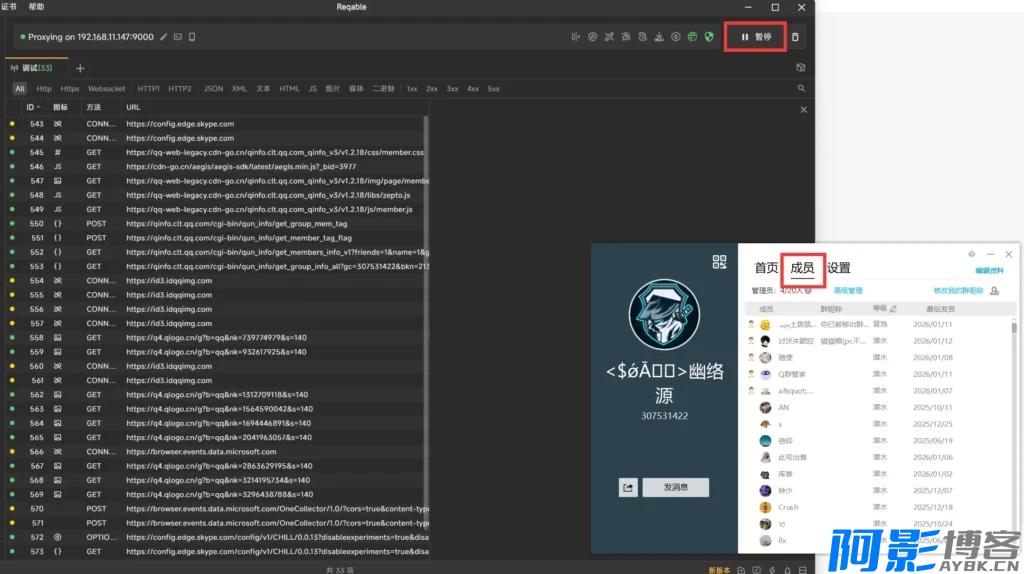Click the 发消息 button
1024x574 pixels.
point(675,487)
